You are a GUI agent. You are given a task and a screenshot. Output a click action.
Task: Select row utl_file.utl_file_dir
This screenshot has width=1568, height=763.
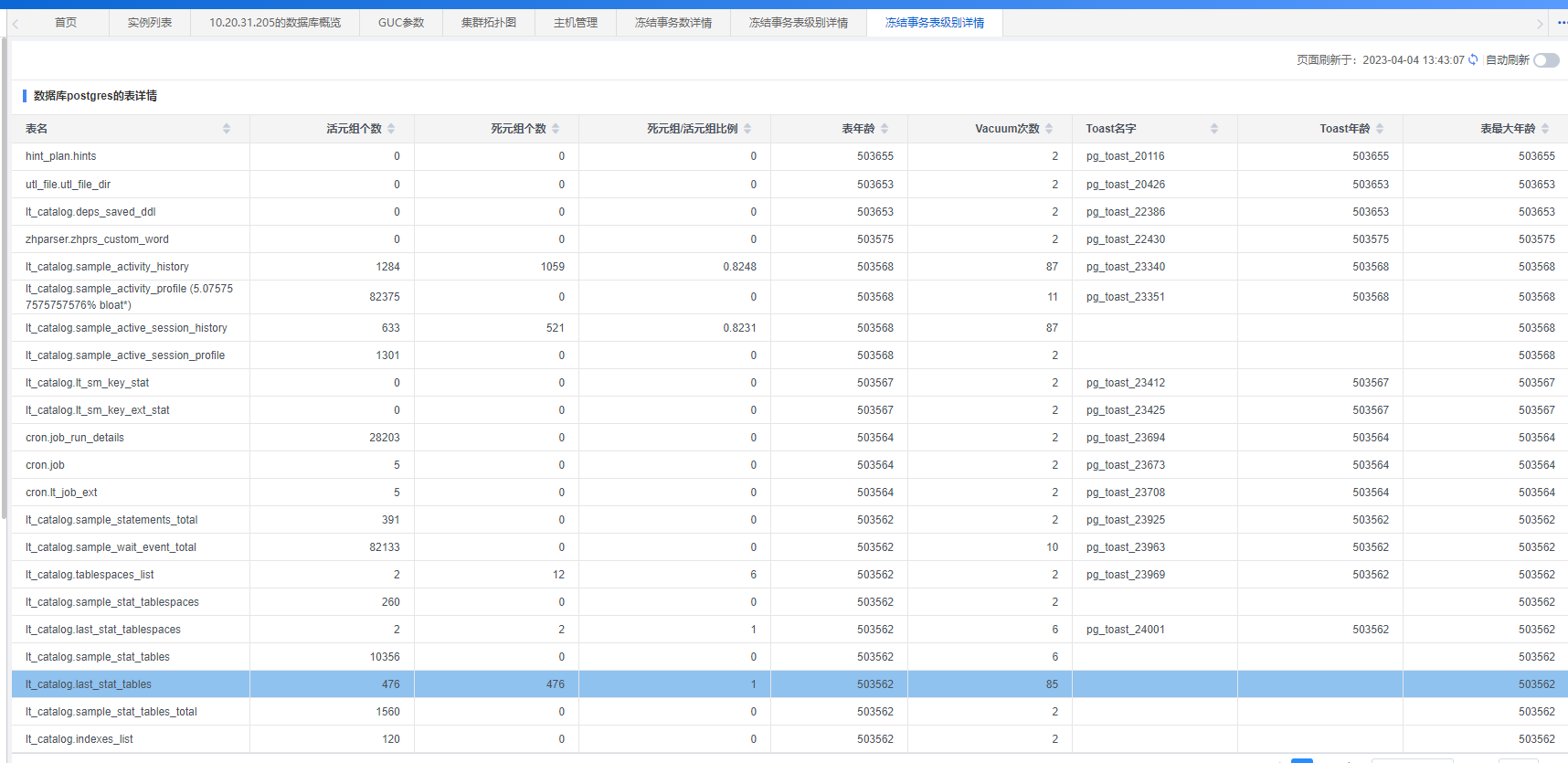(x=789, y=185)
